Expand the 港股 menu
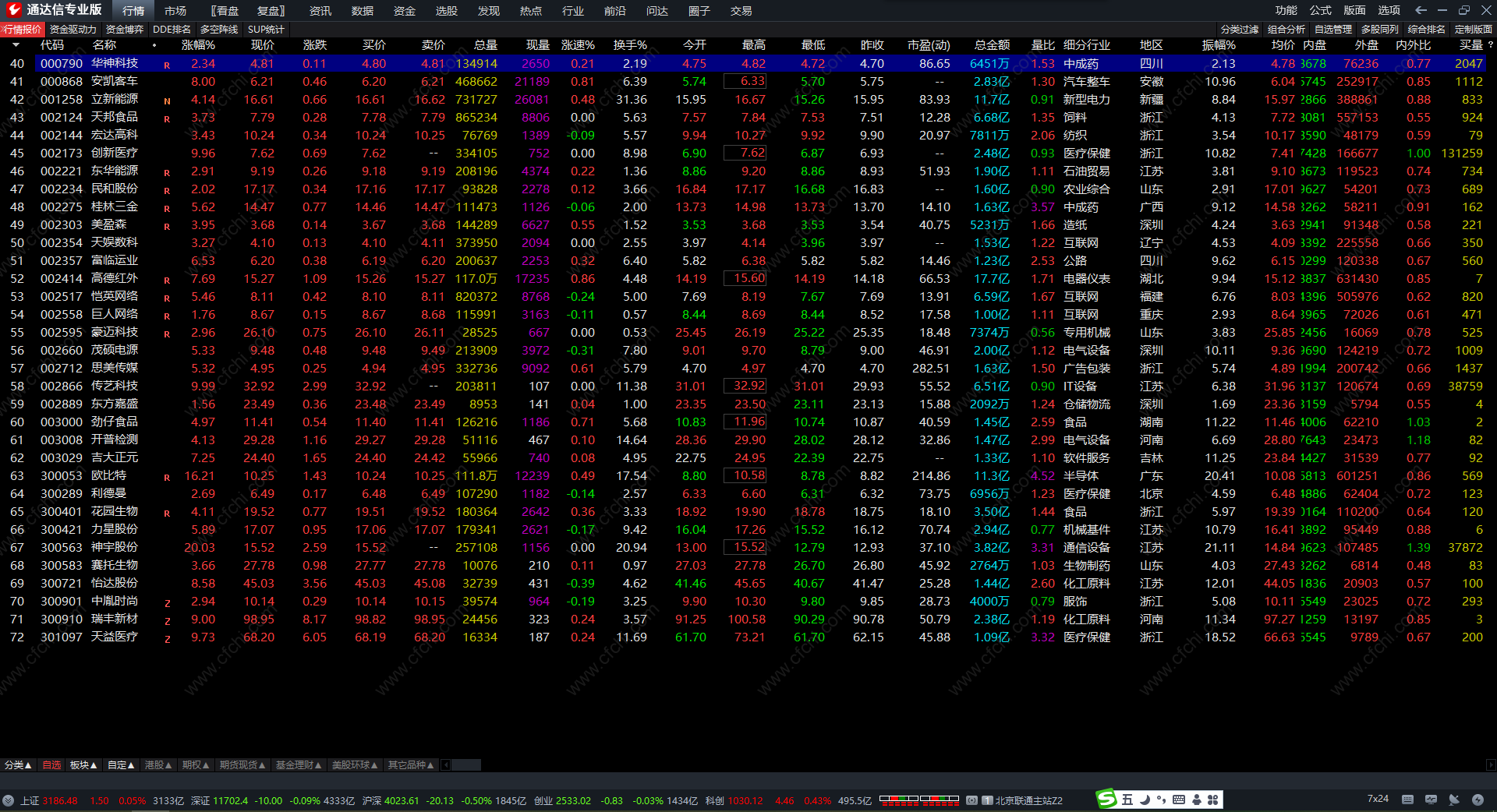The height and width of the screenshot is (812, 1497). 158,765
